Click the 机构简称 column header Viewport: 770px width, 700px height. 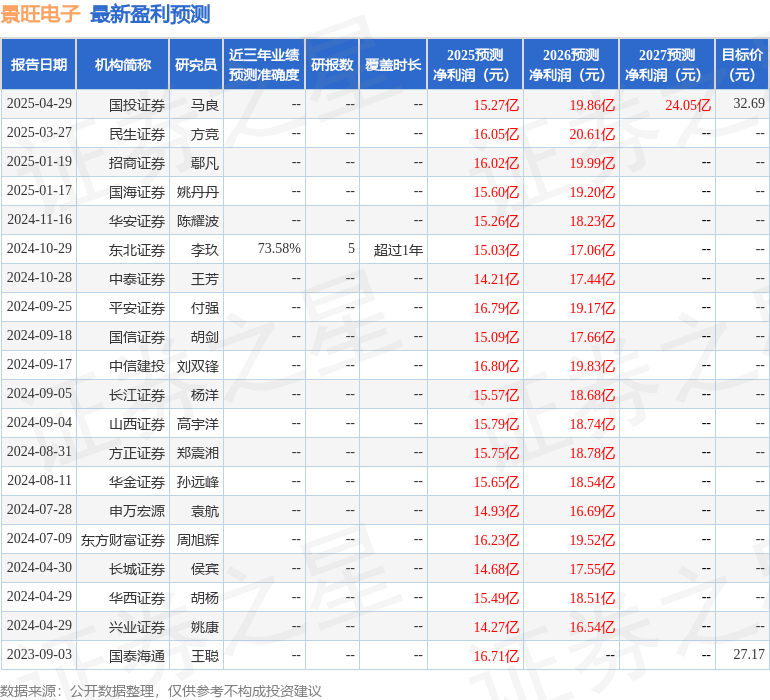pyautogui.click(x=123, y=65)
